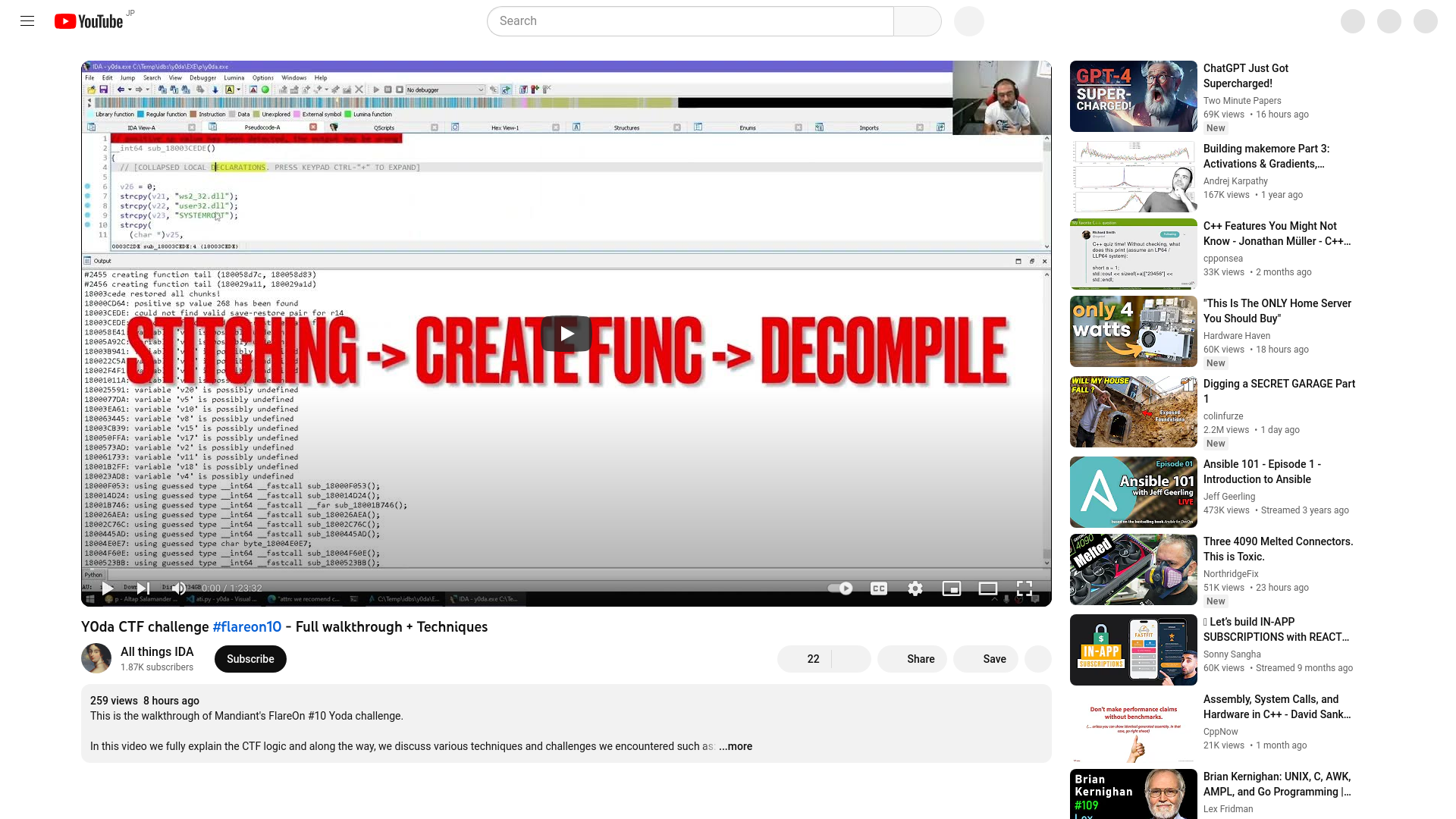Viewport: 1456px width, 819px height.
Task: Save video to a playlist
Action: coord(986,659)
